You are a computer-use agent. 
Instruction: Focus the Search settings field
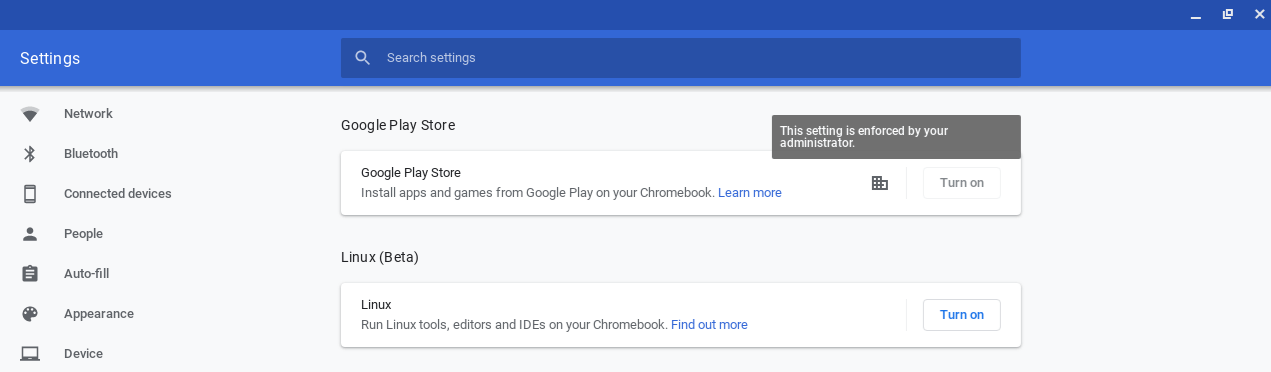680,58
